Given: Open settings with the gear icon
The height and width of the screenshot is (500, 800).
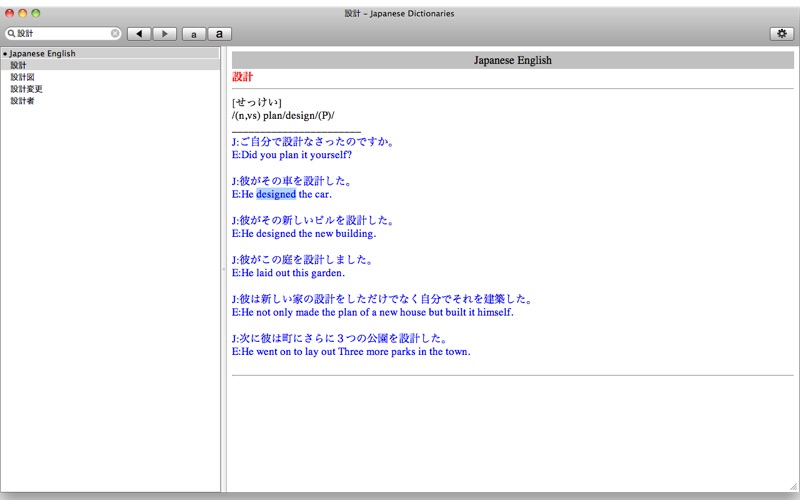Looking at the screenshot, I should pos(782,34).
